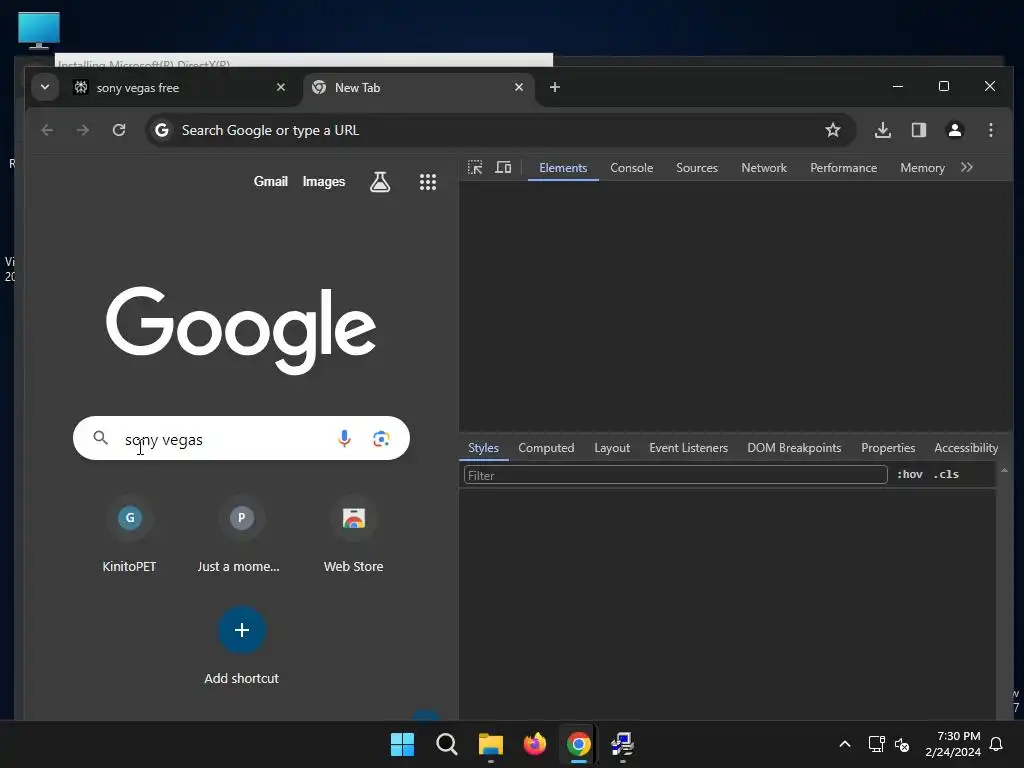Select the Styles subtab
Image resolution: width=1024 pixels, height=768 pixels.
pos(483,448)
